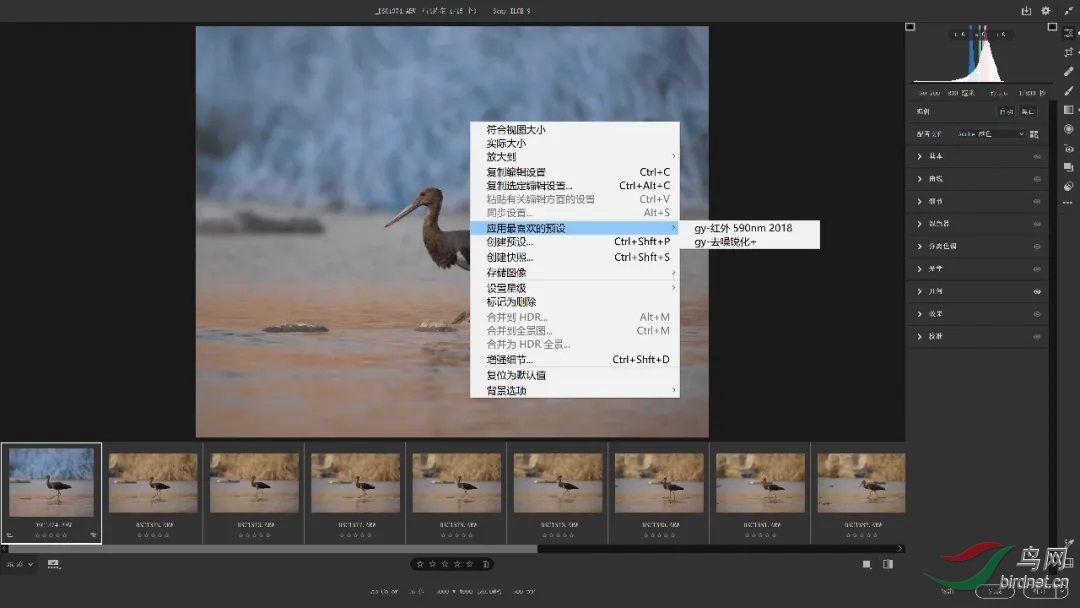Select the Spot Removal healing tool
This screenshot has width=1080, height=608.
(1069, 71)
